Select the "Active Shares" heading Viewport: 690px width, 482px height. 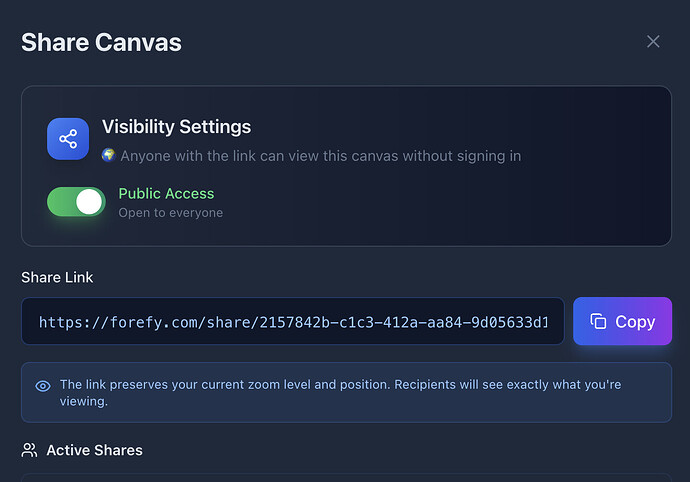tap(94, 450)
